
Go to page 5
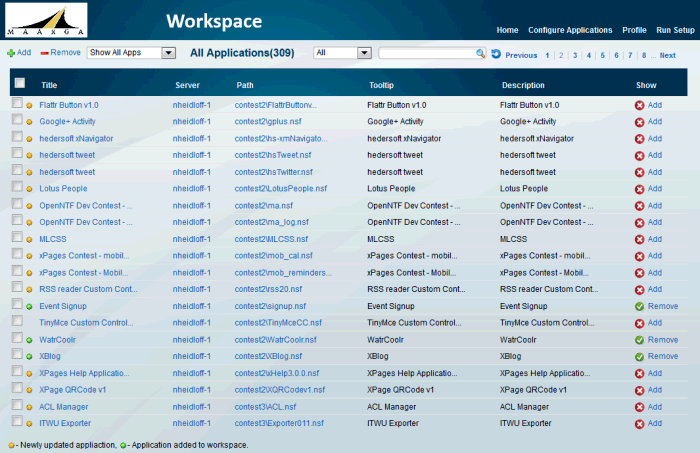point(602,55)
